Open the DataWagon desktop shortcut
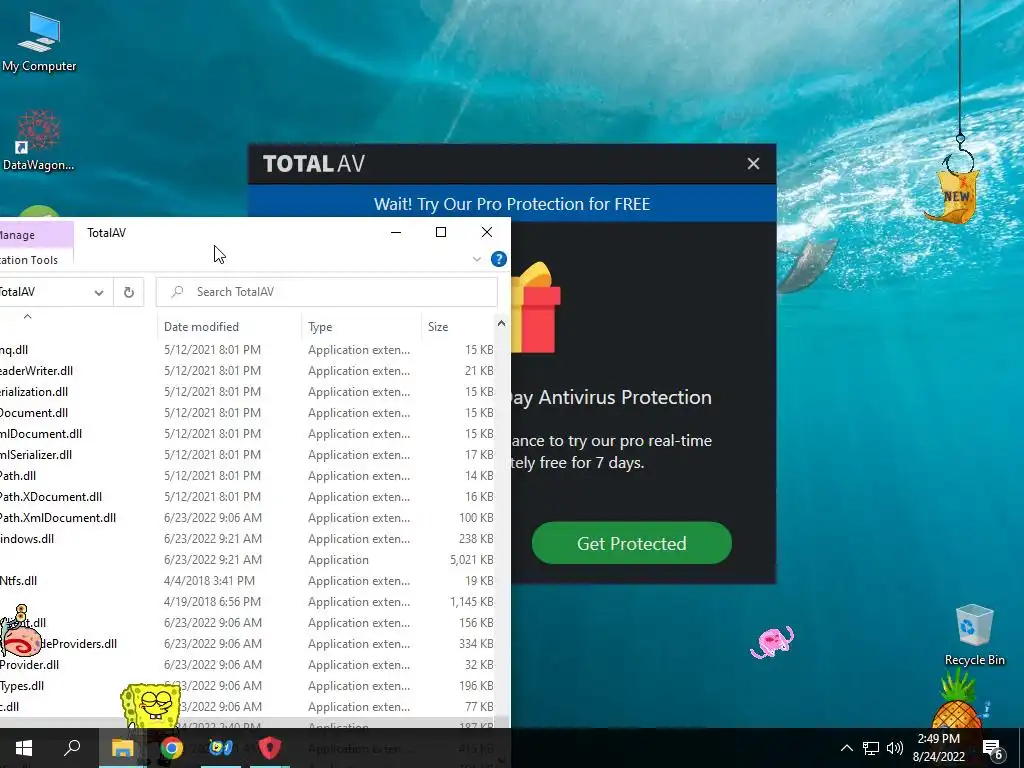This screenshot has width=1024, height=768. pos(38,140)
